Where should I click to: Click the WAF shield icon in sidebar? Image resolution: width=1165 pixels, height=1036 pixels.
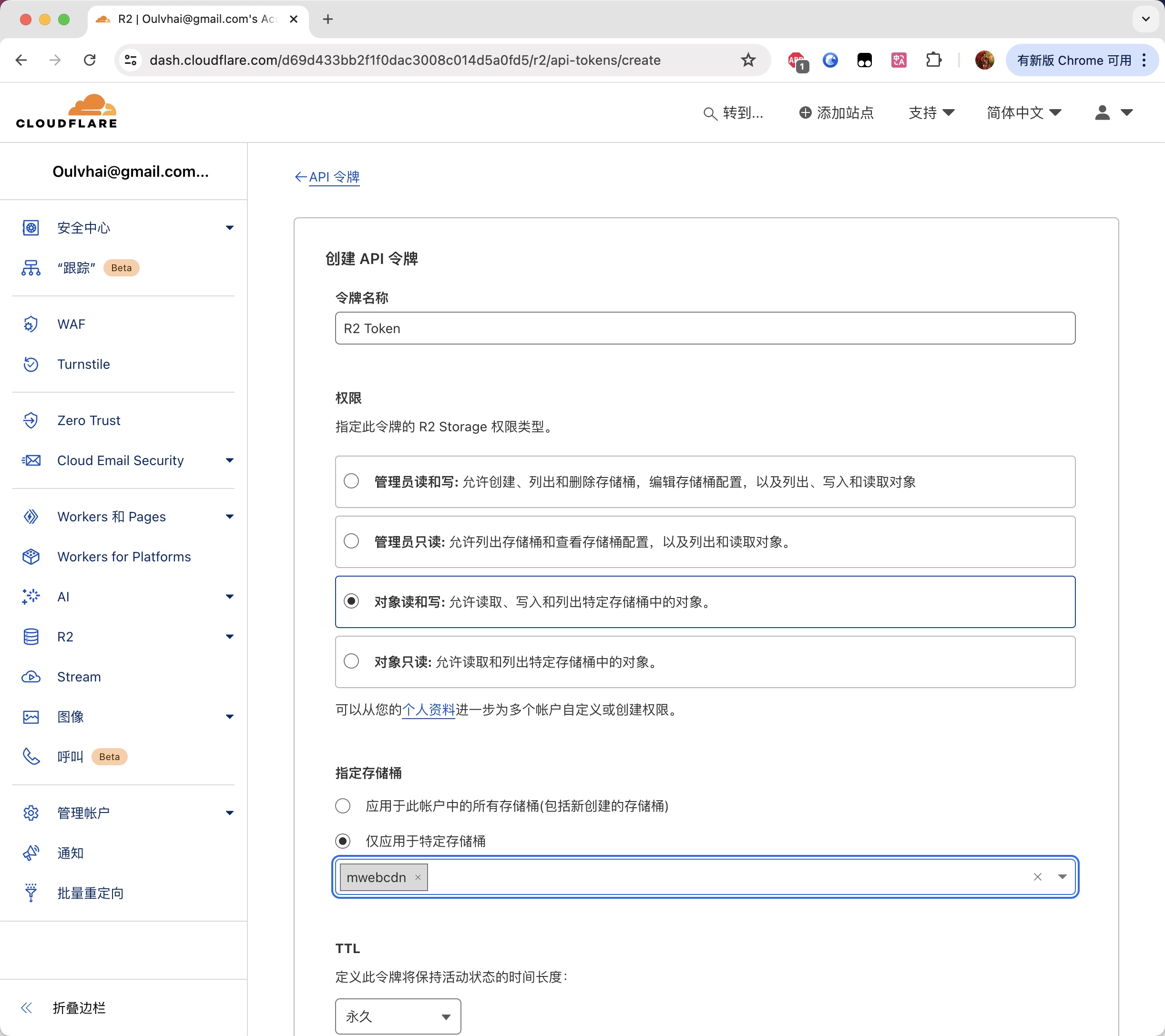pos(31,324)
